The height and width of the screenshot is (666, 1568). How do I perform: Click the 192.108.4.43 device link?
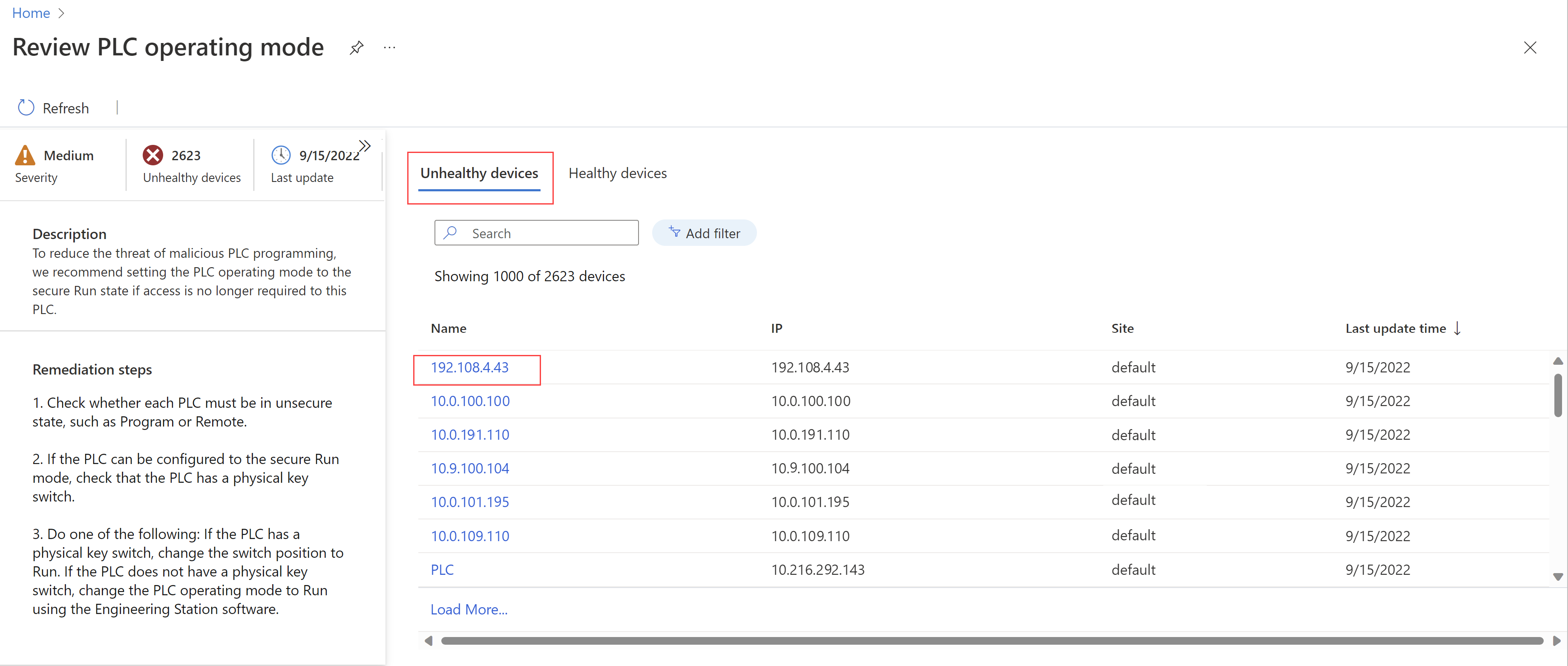pyautogui.click(x=471, y=367)
